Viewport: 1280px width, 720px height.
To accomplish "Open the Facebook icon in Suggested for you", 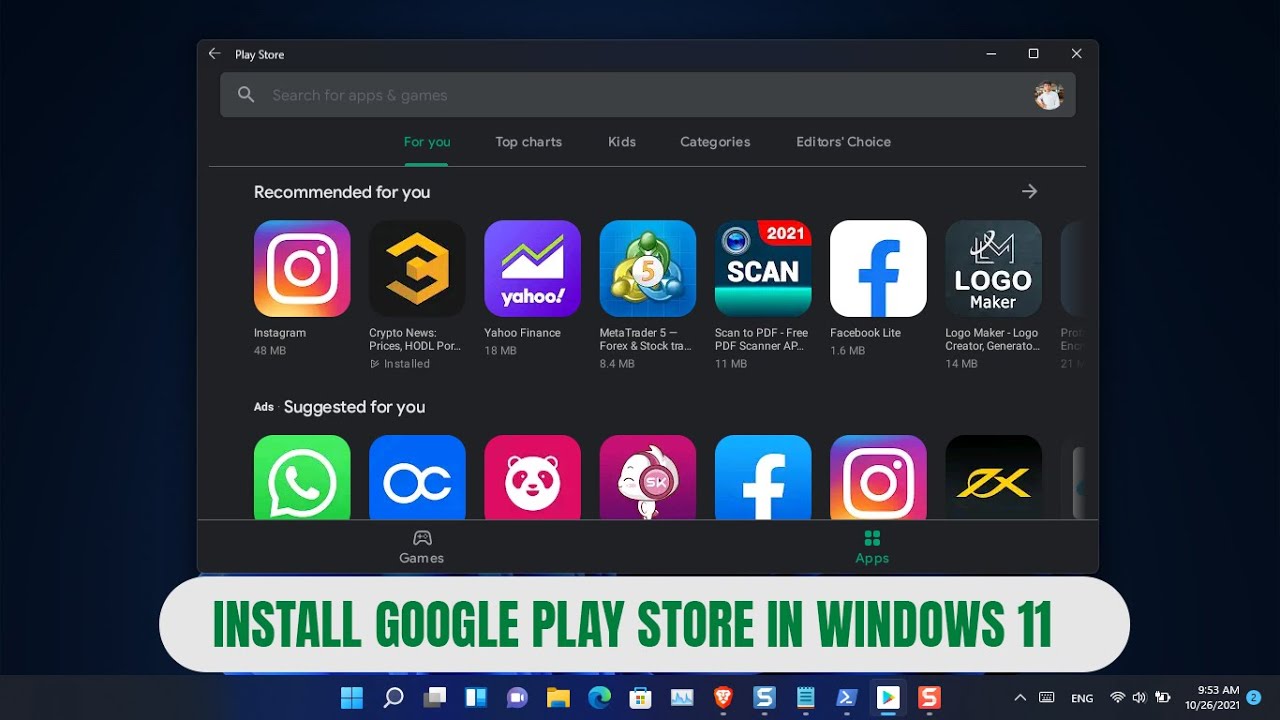I will (763, 477).
